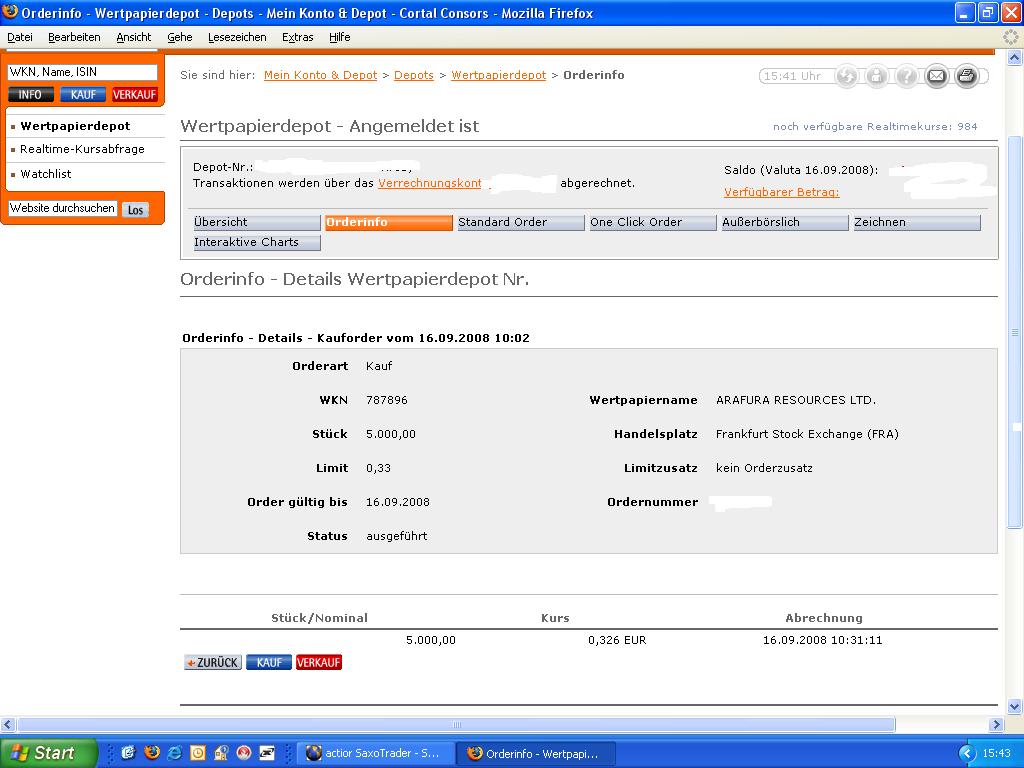Screen dimensions: 1024x768
Task: Click the horizontal scrollbar thumb
Action: pos(456,724)
